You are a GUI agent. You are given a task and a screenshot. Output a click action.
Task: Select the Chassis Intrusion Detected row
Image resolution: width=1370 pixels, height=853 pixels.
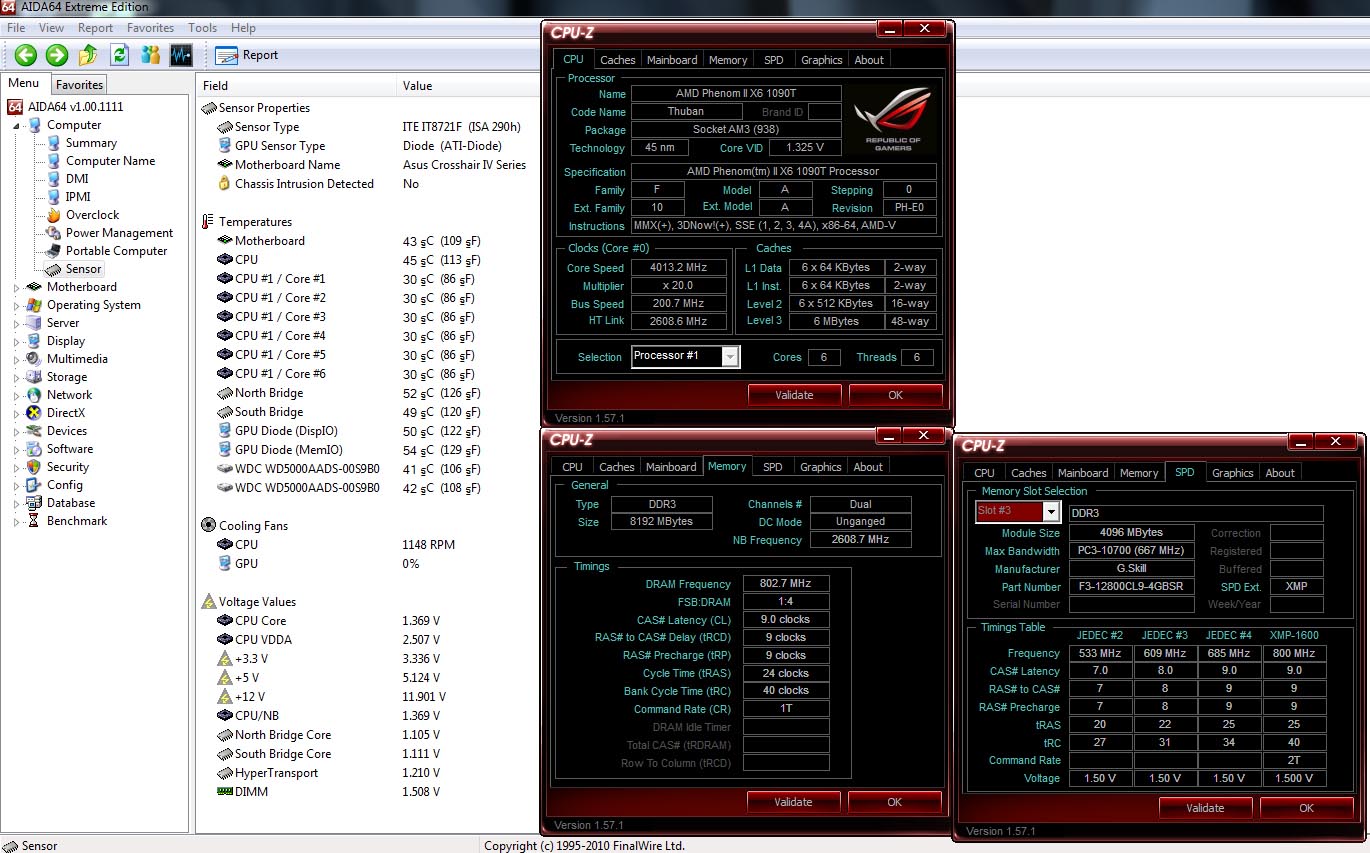tap(368, 184)
